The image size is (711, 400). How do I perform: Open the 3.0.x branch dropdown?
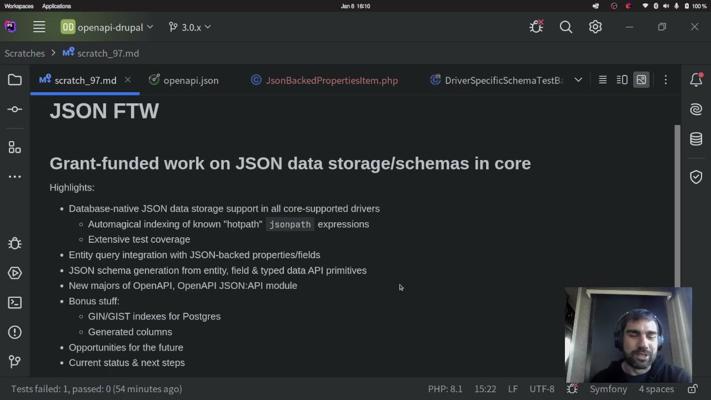pos(190,27)
